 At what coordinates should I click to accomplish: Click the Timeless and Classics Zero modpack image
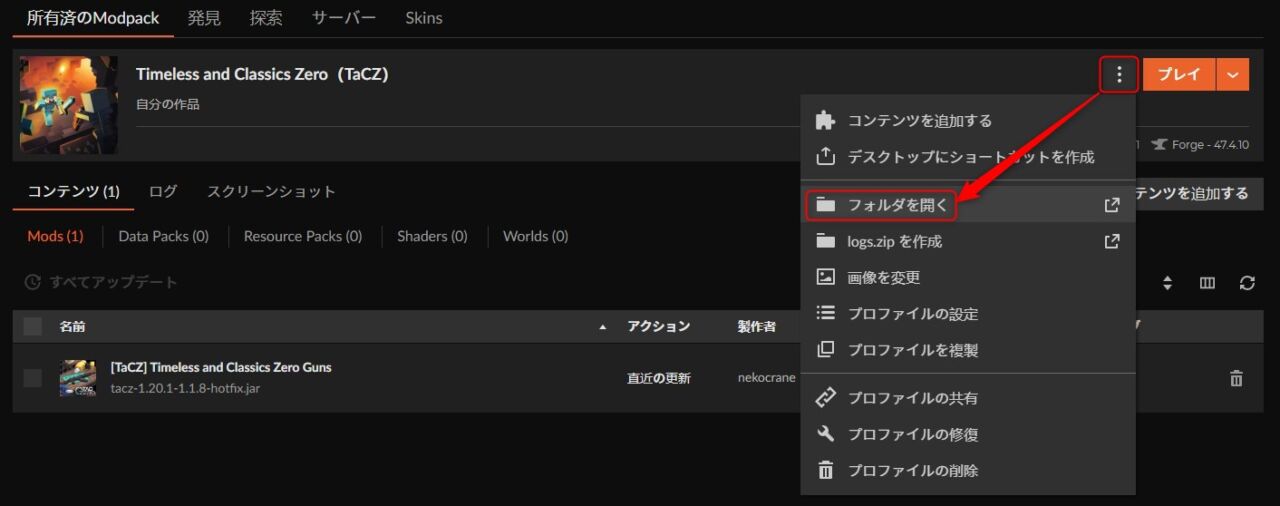coord(69,105)
